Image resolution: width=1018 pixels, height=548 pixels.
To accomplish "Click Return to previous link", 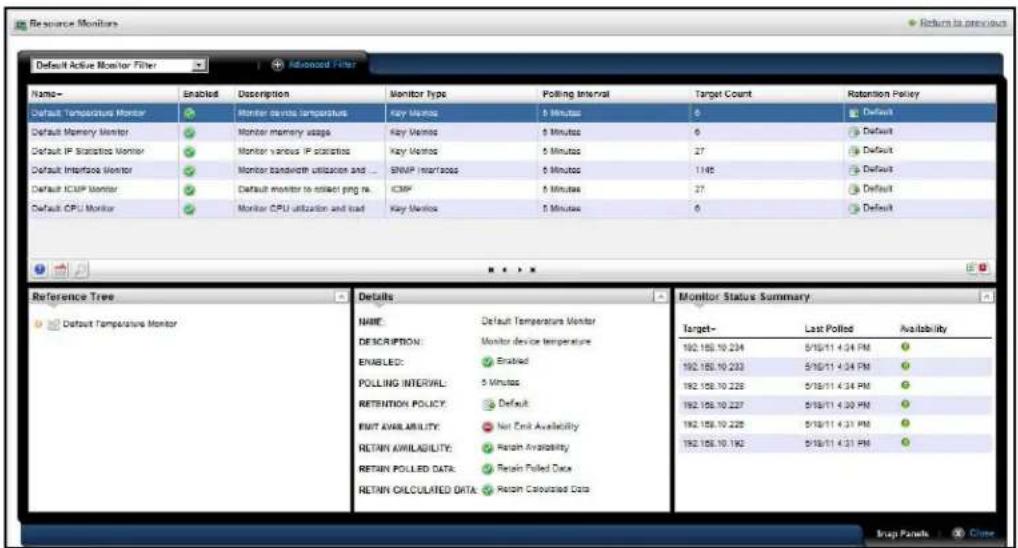I will 962,23.
